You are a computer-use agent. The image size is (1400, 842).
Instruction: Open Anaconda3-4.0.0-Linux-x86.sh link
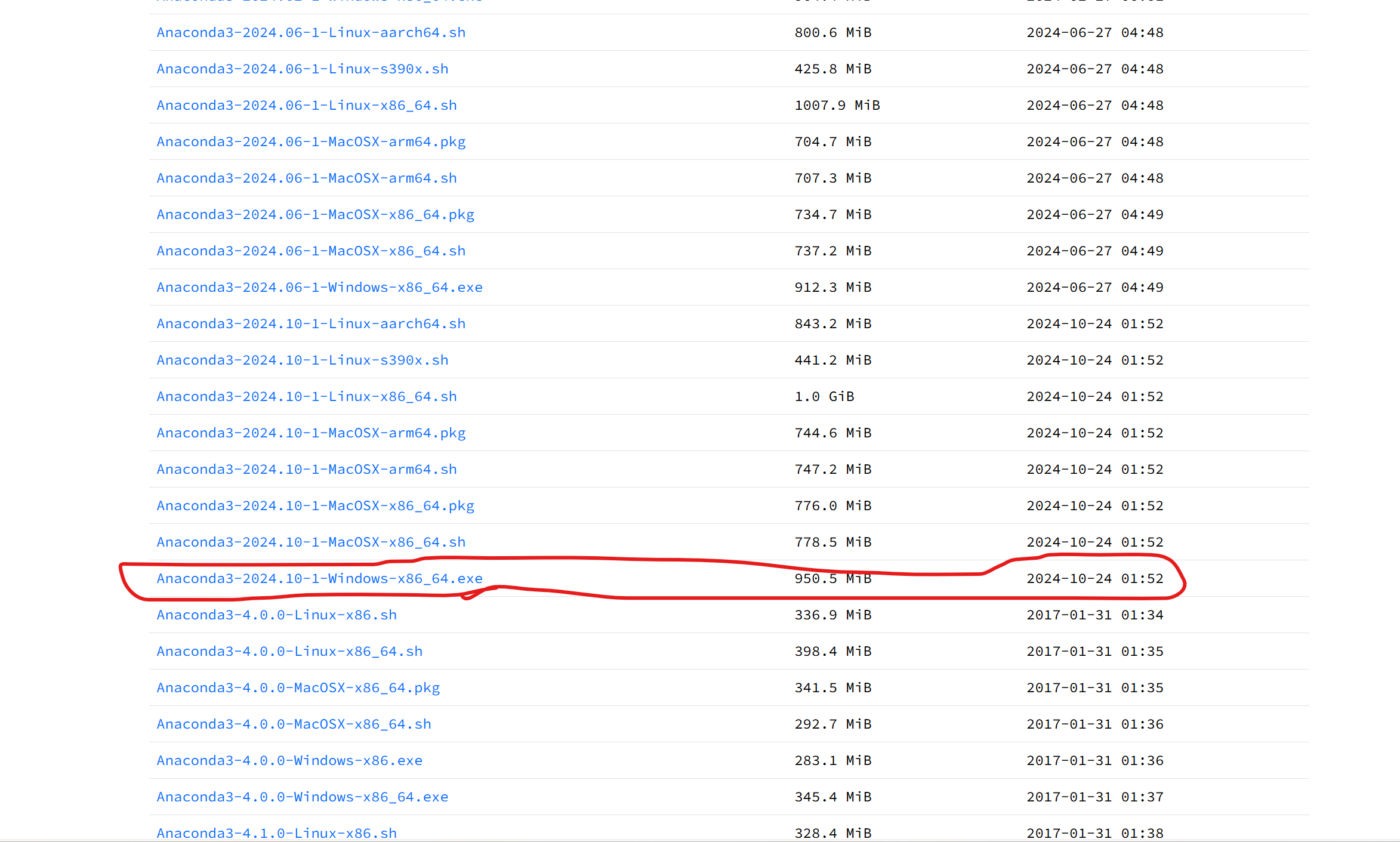(x=276, y=615)
